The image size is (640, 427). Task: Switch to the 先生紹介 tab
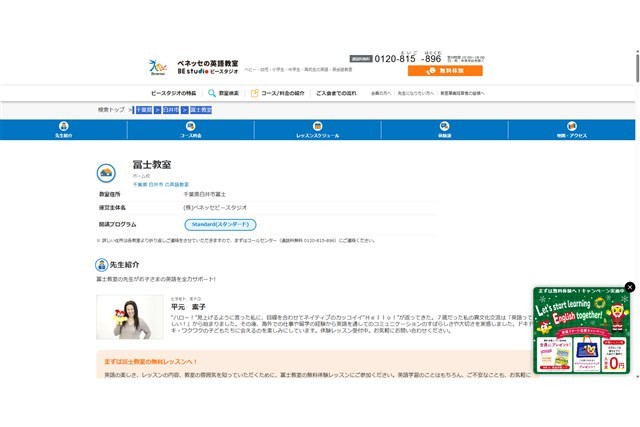(x=63, y=130)
